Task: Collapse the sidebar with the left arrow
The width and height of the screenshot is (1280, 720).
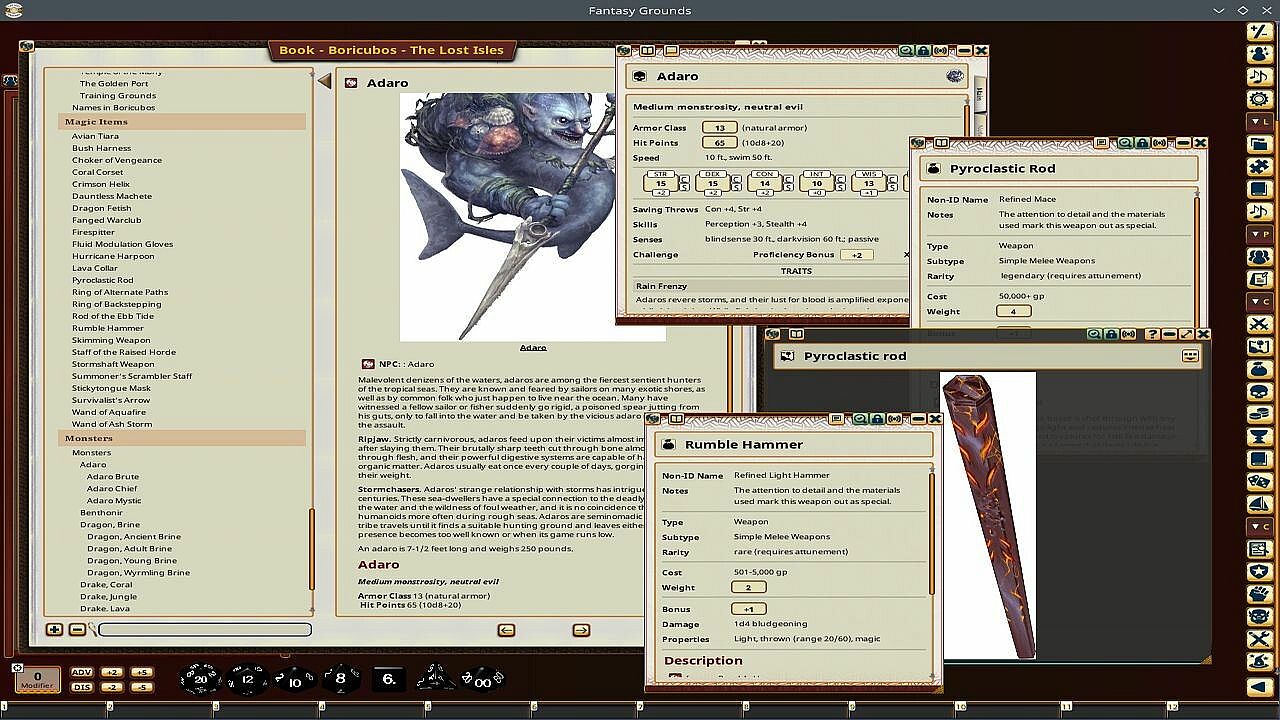Action: point(1259,686)
